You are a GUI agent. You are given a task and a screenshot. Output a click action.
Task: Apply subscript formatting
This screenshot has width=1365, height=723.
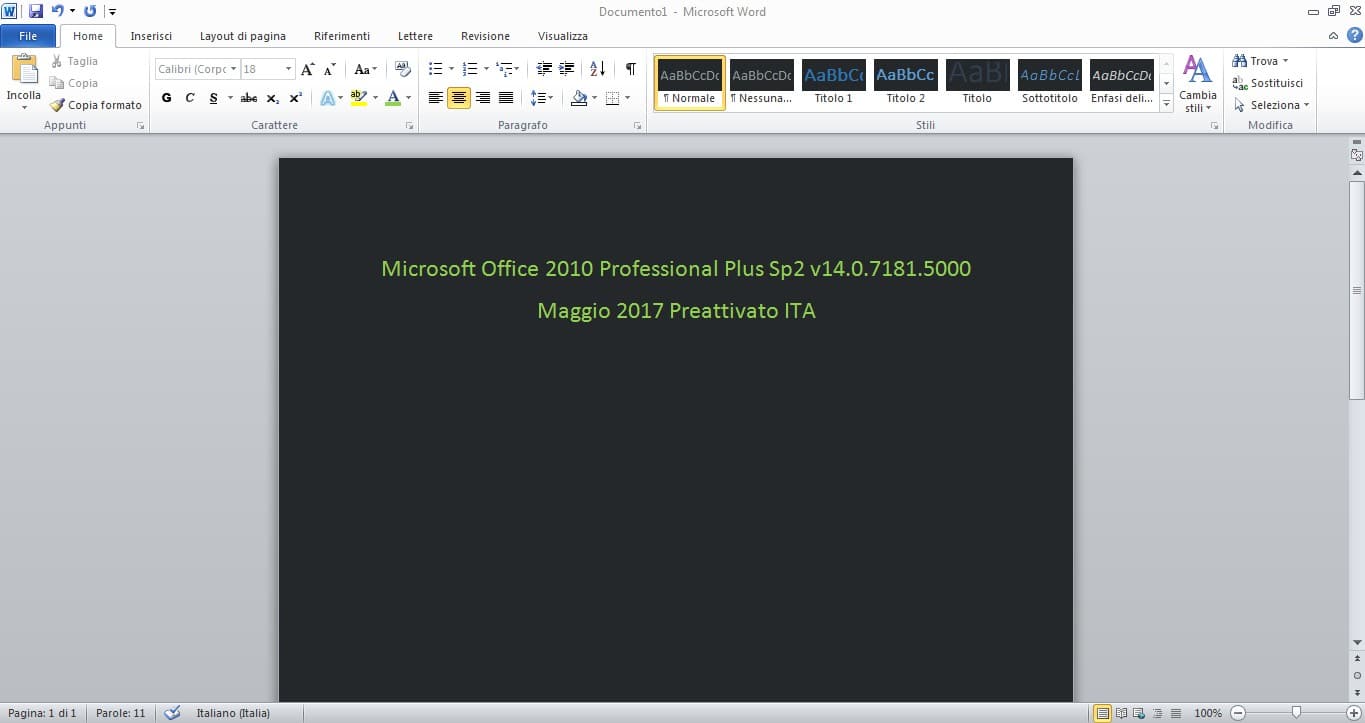pos(273,98)
